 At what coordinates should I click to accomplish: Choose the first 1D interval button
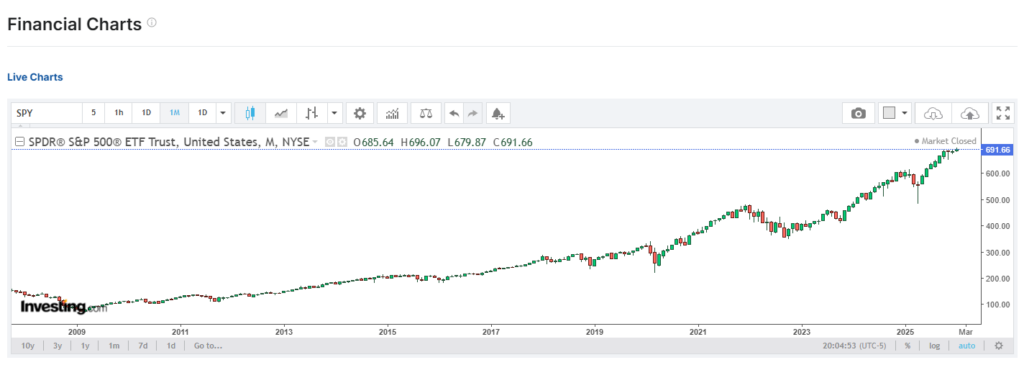click(146, 113)
